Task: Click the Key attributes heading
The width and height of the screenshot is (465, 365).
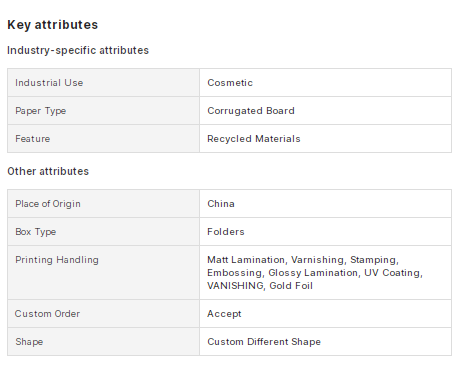Action: point(53,25)
